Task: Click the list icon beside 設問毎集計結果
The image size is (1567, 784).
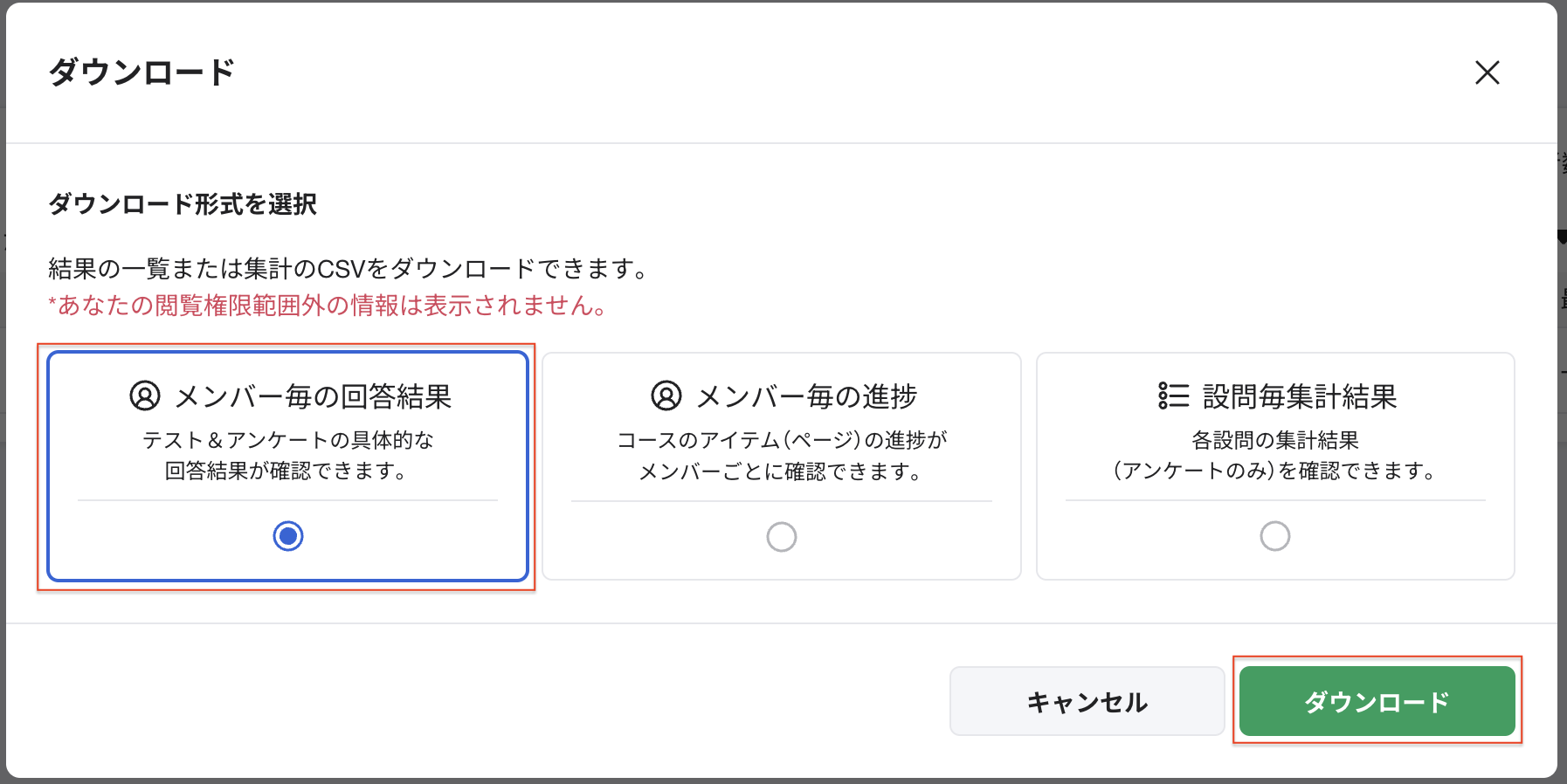Action: pyautogui.click(x=1173, y=395)
